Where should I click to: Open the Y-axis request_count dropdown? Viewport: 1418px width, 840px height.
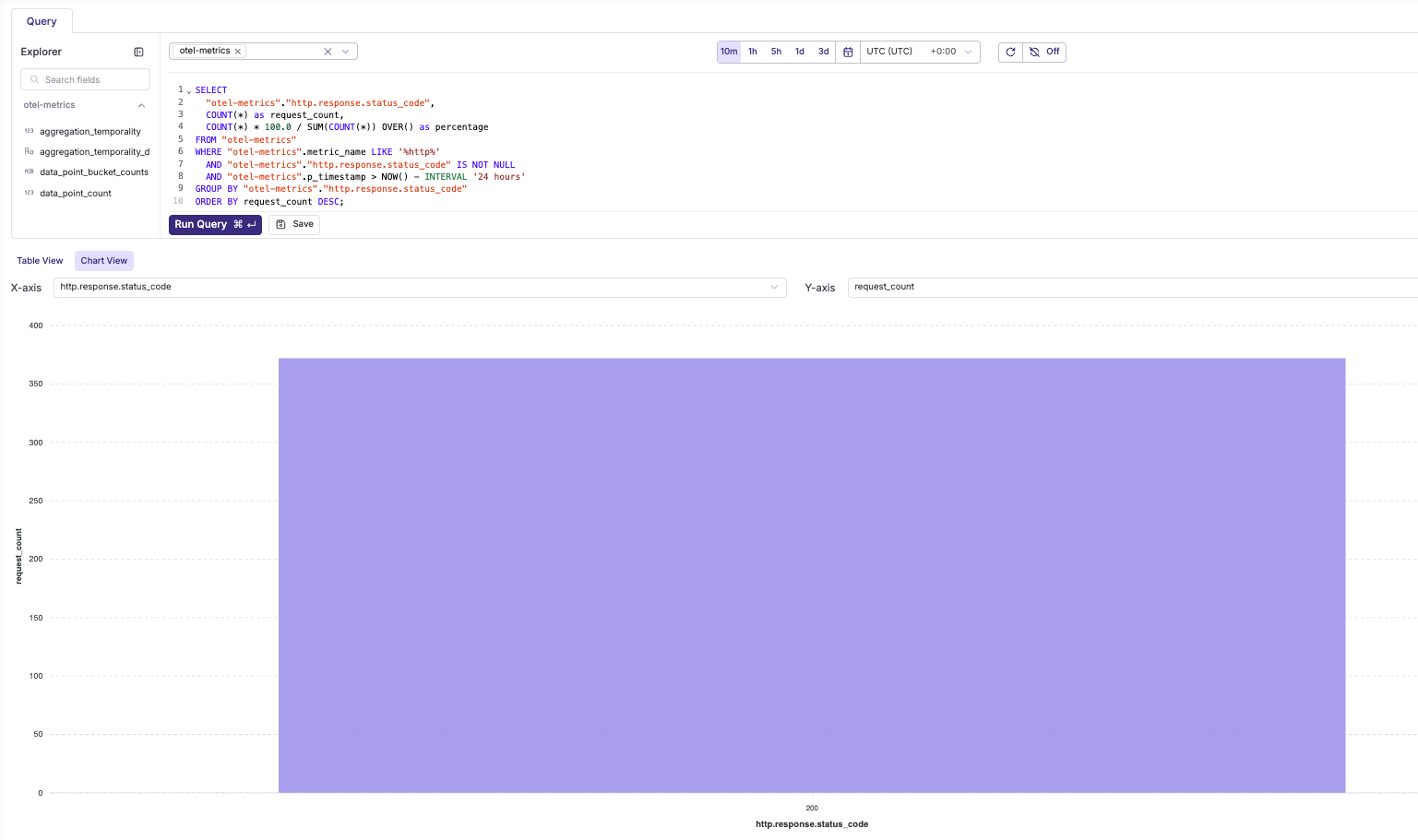[x=1133, y=287]
